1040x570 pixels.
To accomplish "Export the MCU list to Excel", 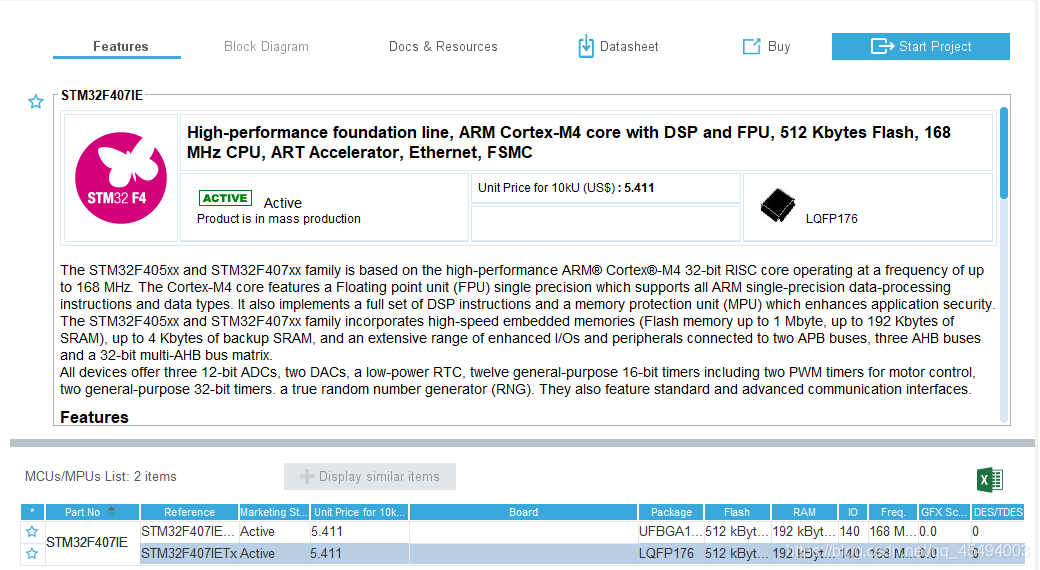I will point(990,479).
